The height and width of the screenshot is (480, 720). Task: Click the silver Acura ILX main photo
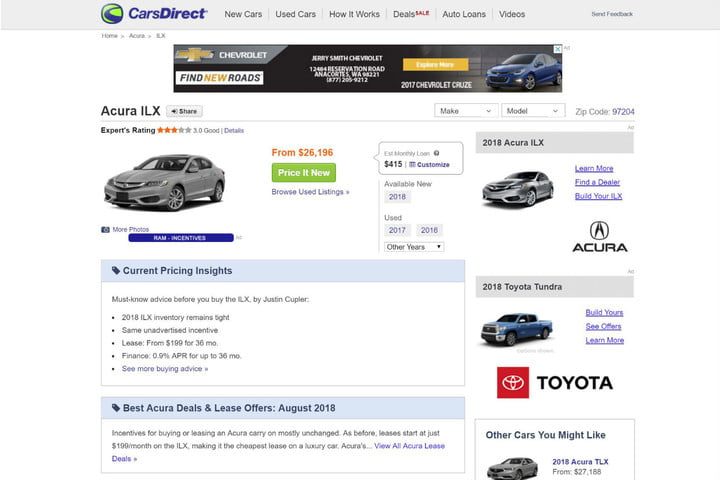[x=165, y=181]
